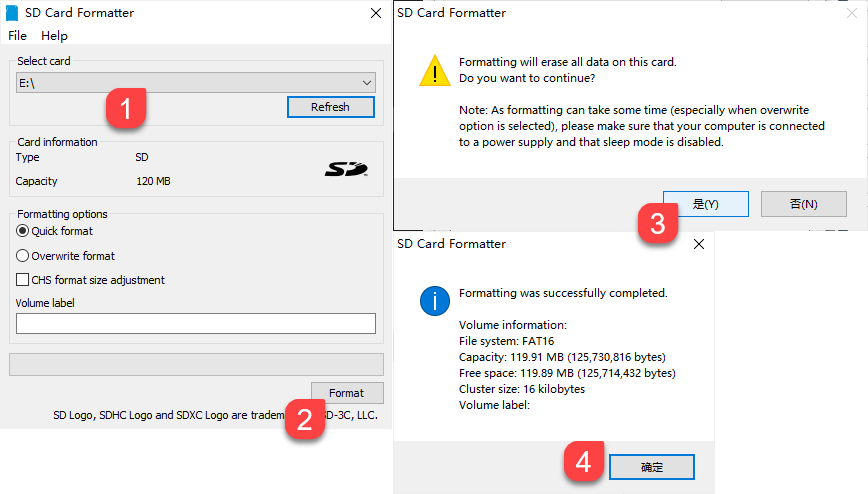The width and height of the screenshot is (868, 494).
Task: Close the erase confirmation dialog
Action: point(851,13)
